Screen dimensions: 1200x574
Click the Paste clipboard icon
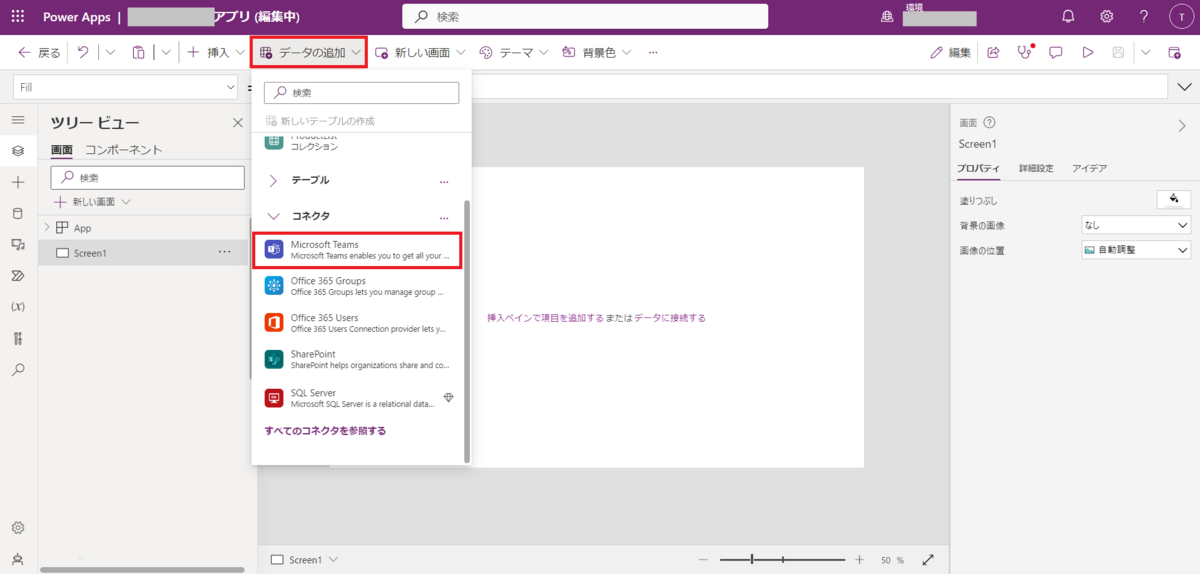[139, 52]
